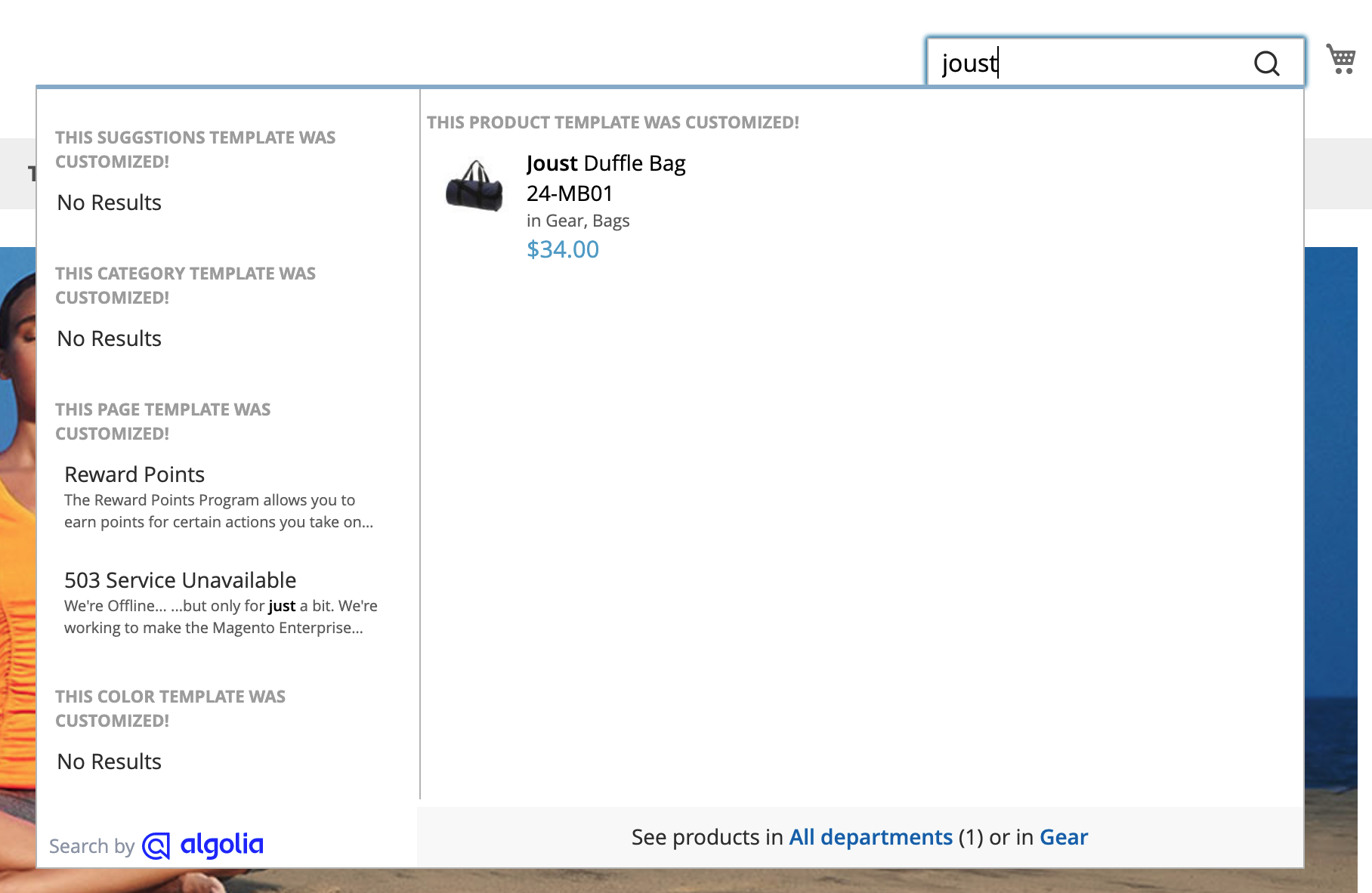
Task: Click No Results under color section
Action: pos(110,762)
